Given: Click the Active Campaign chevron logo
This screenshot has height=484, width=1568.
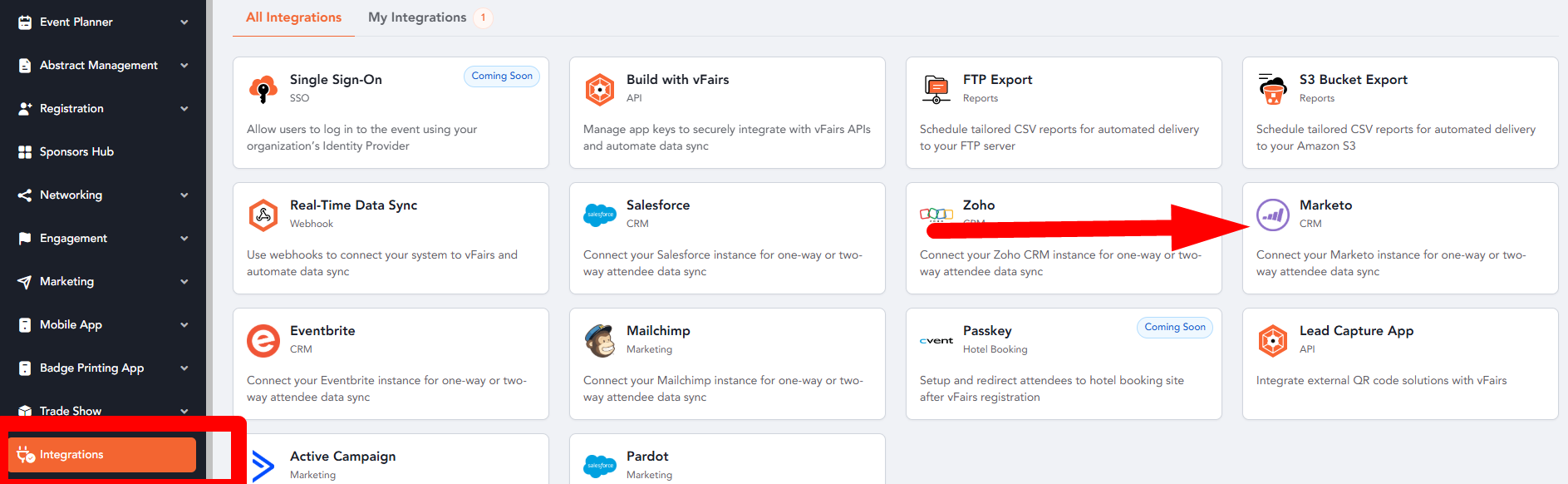Looking at the screenshot, I should click(x=263, y=466).
